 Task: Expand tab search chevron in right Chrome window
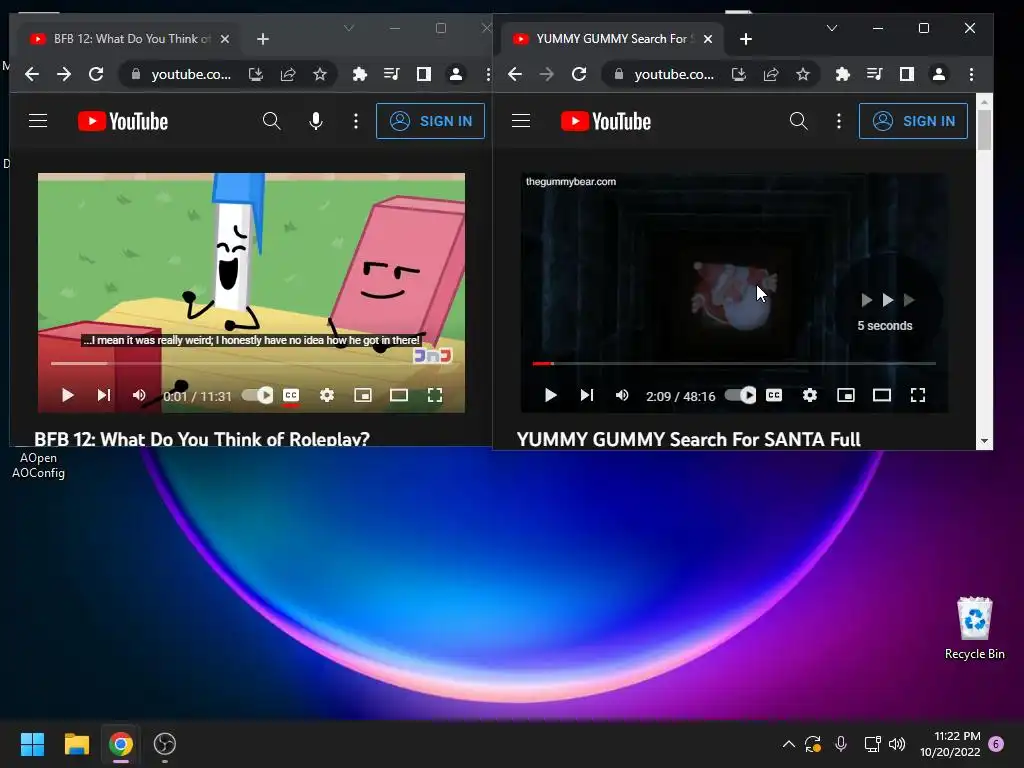point(831,28)
